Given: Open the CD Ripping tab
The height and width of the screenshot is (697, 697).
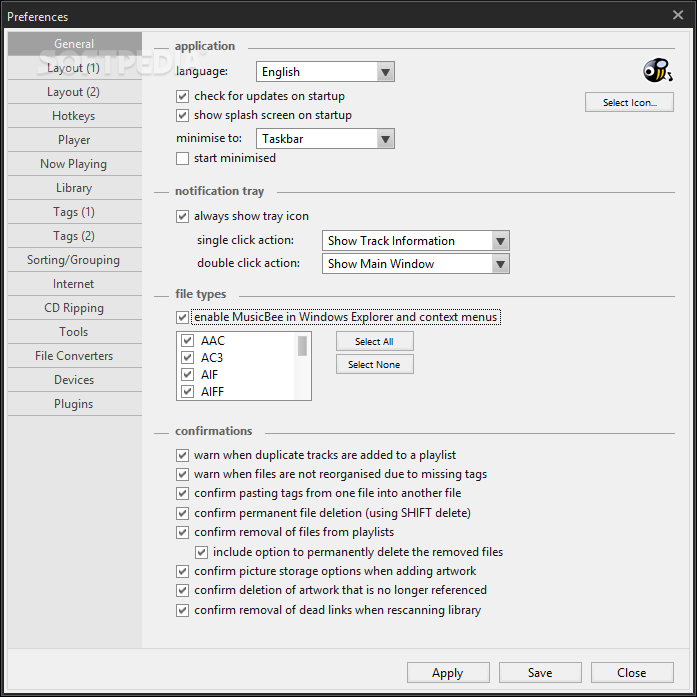Looking at the screenshot, I should (75, 308).
